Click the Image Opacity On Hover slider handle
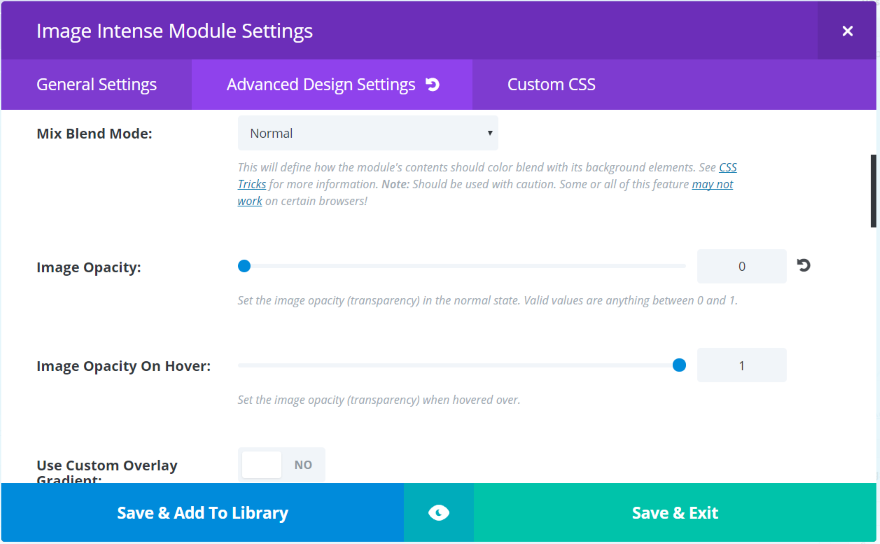This screenshot has width=880, height=544. pyautogui.click(x=679, y=365)
